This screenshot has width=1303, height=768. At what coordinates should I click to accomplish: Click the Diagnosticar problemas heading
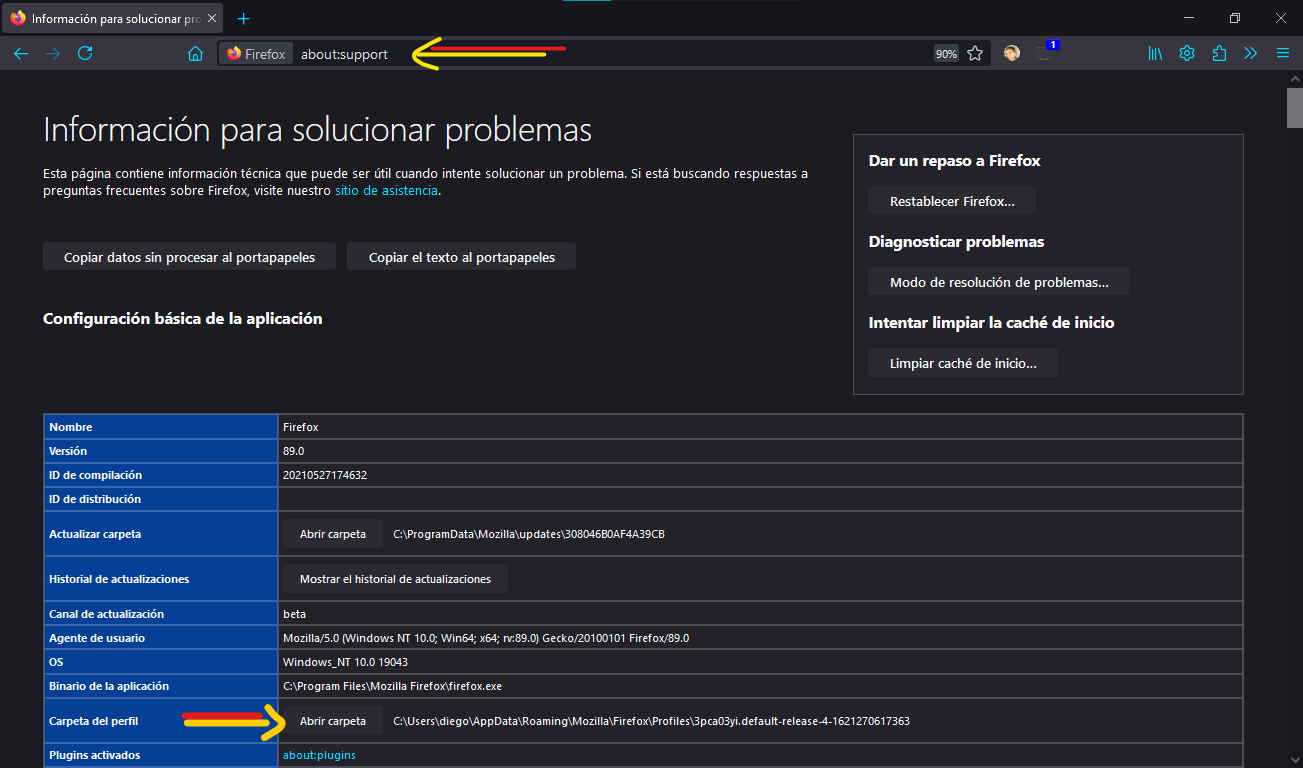pos(956,242)
